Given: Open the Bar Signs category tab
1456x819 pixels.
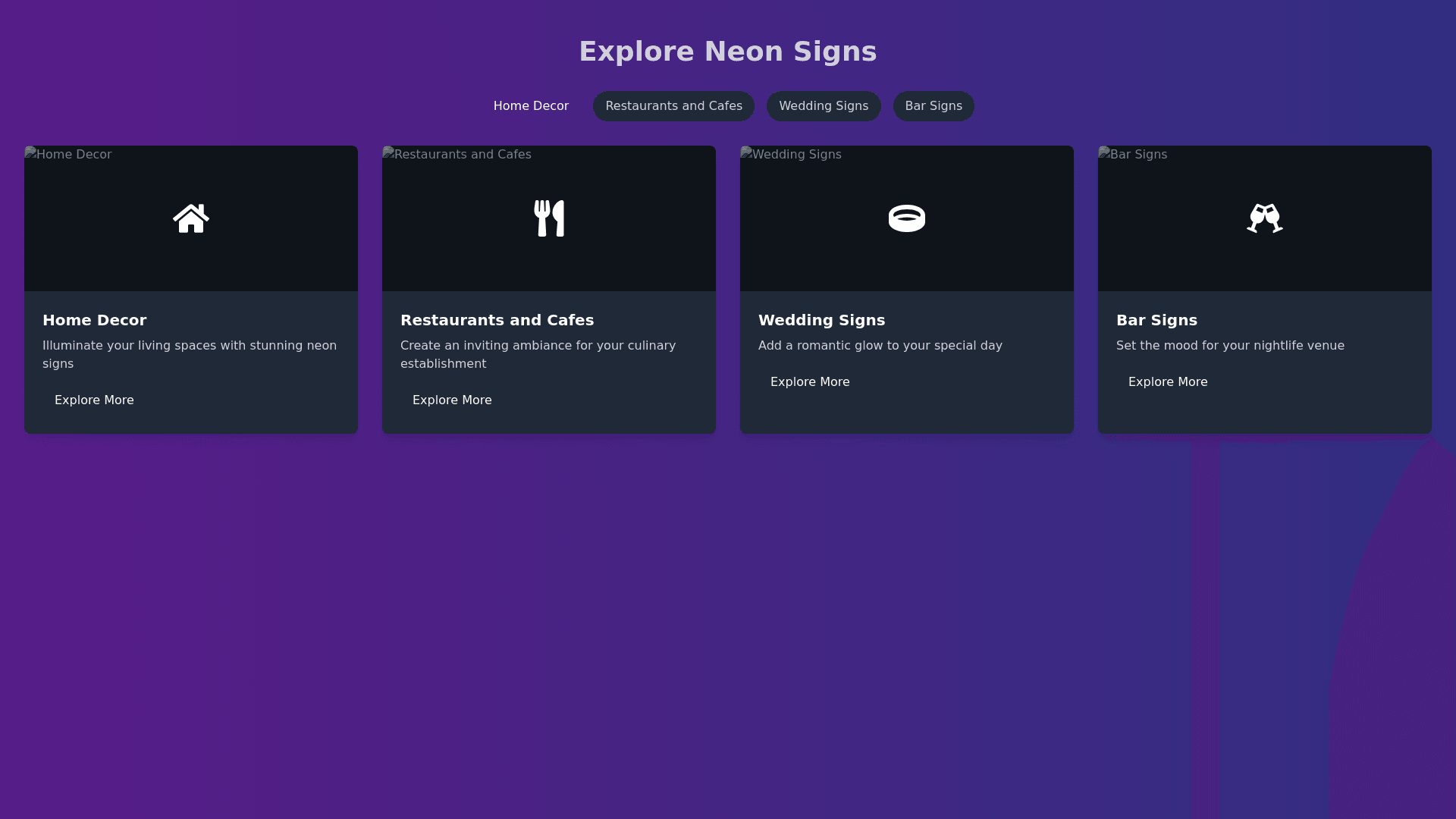Looking at the screenshot, I should coord(934,106).
